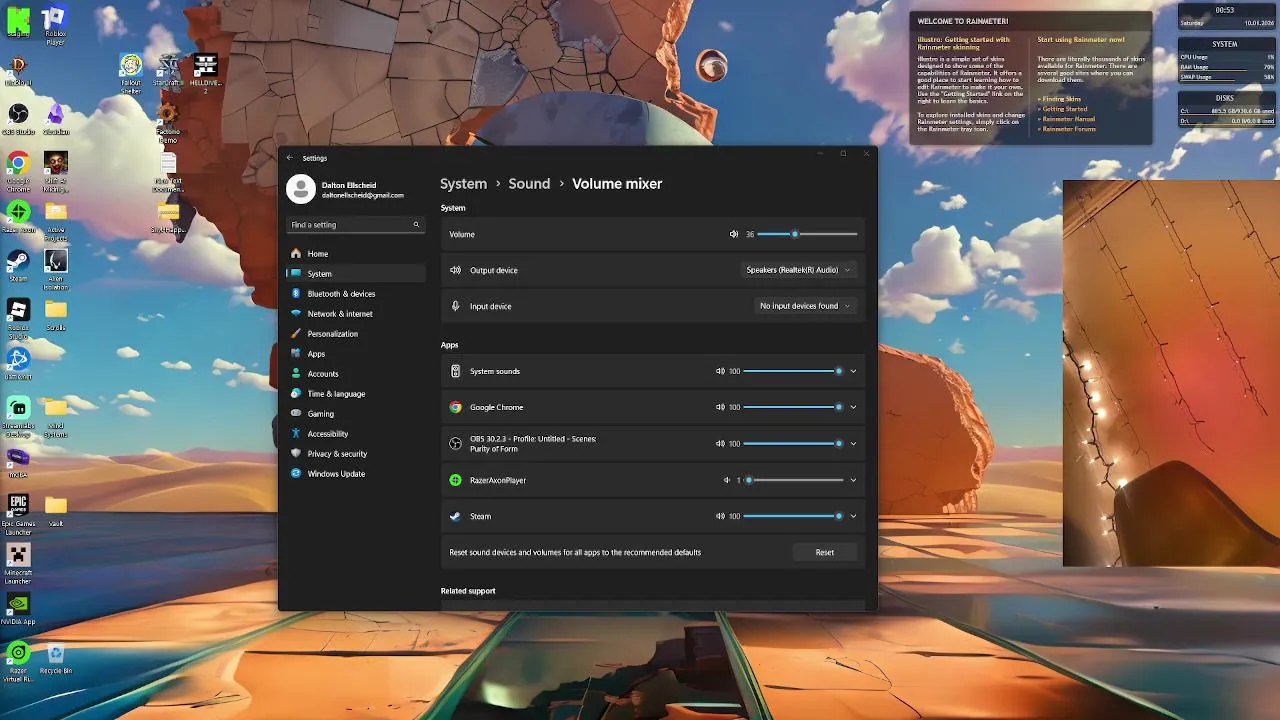The height and width of the screenshot is (720, 1280).
Task: Open Rainmeter Finding Skins link
Action: tap(1061, 99)
